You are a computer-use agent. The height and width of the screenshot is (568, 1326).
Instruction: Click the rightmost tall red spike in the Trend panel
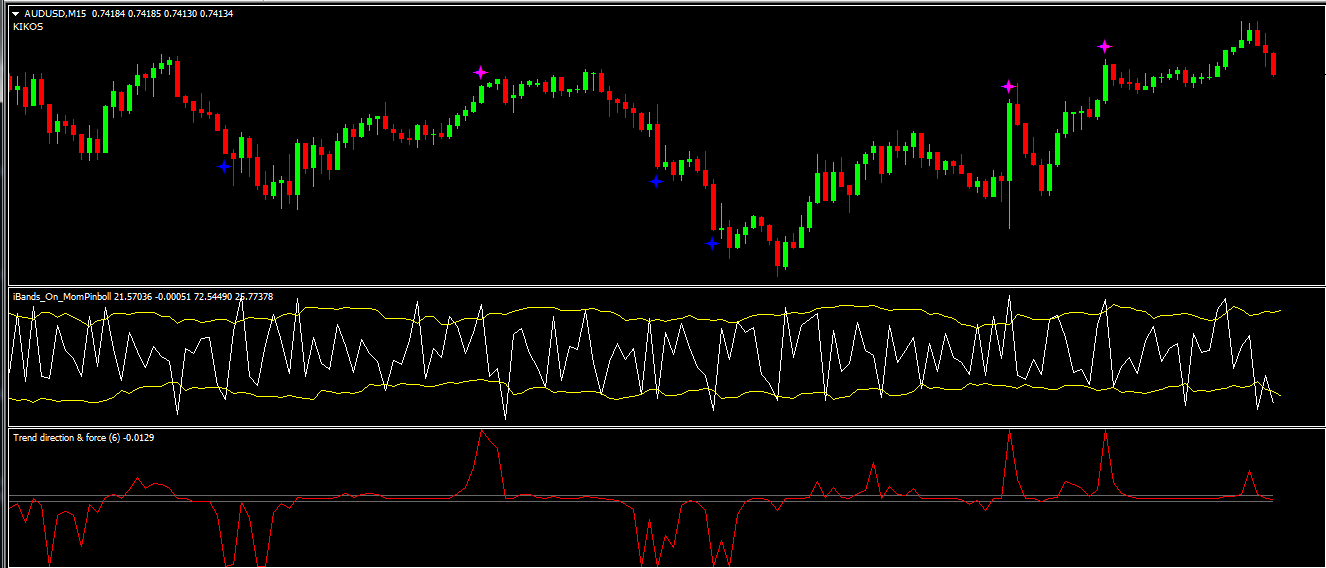[1105, 435]
